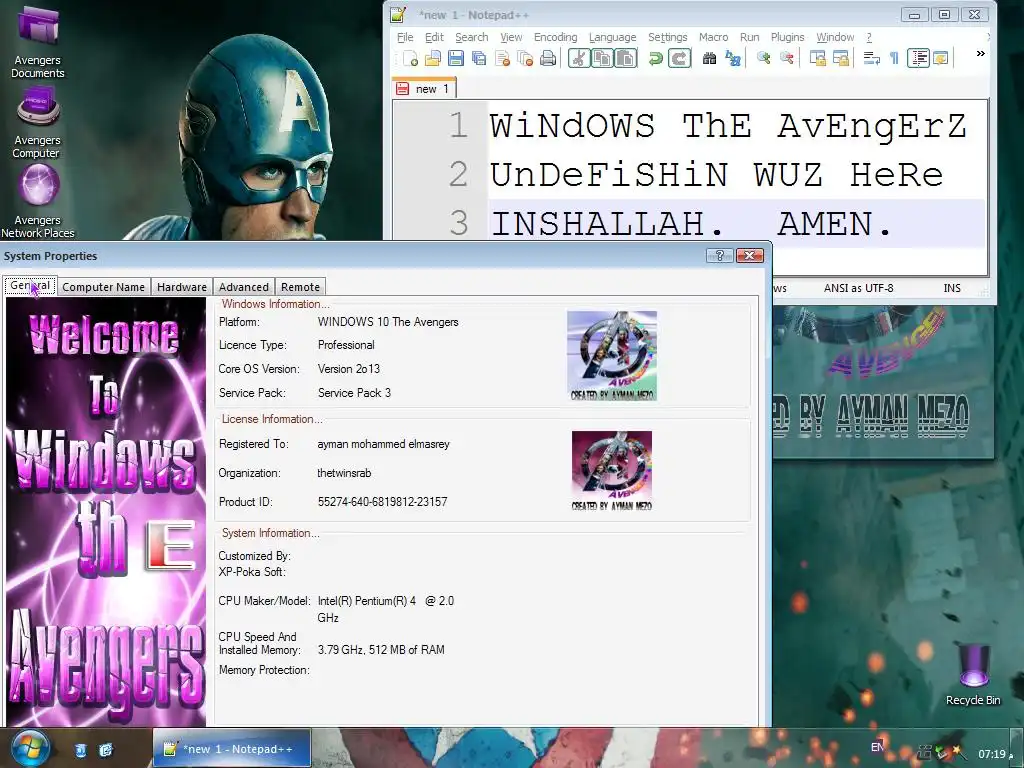The width and height of the screenshot is (1024, 768).
Task: Click the Zoom Out magnifier icon
Action: [786, 59]
